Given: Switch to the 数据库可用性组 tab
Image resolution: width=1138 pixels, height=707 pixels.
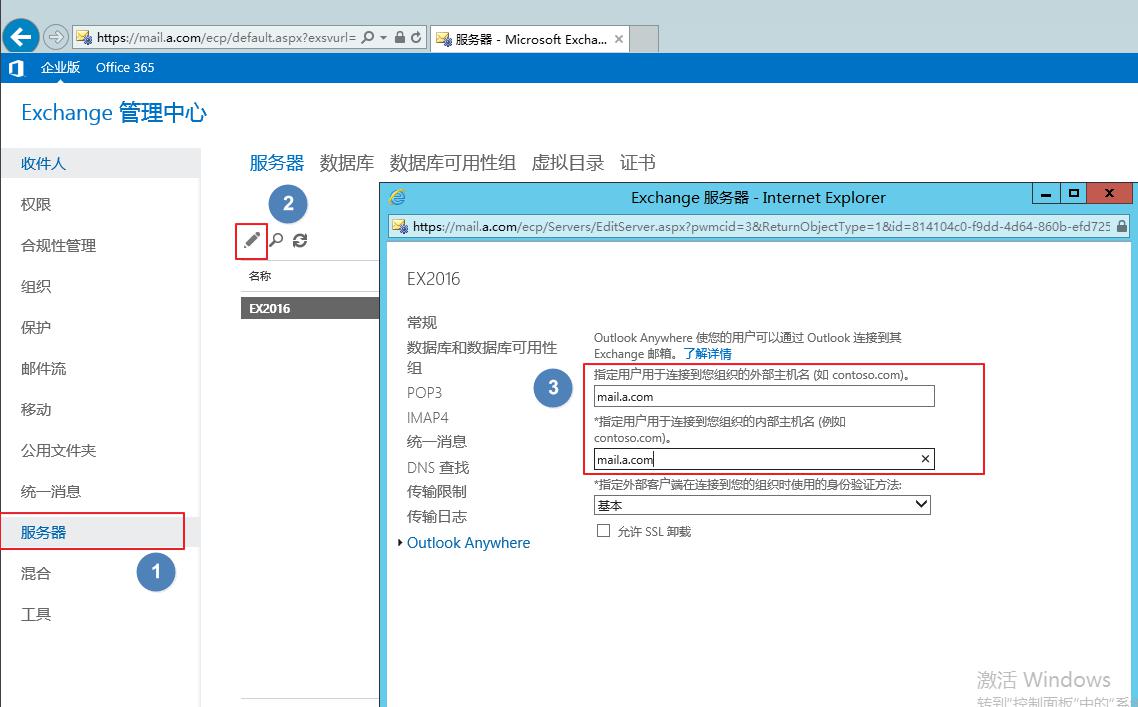Looking at the screenshot, I should point(452,163).
